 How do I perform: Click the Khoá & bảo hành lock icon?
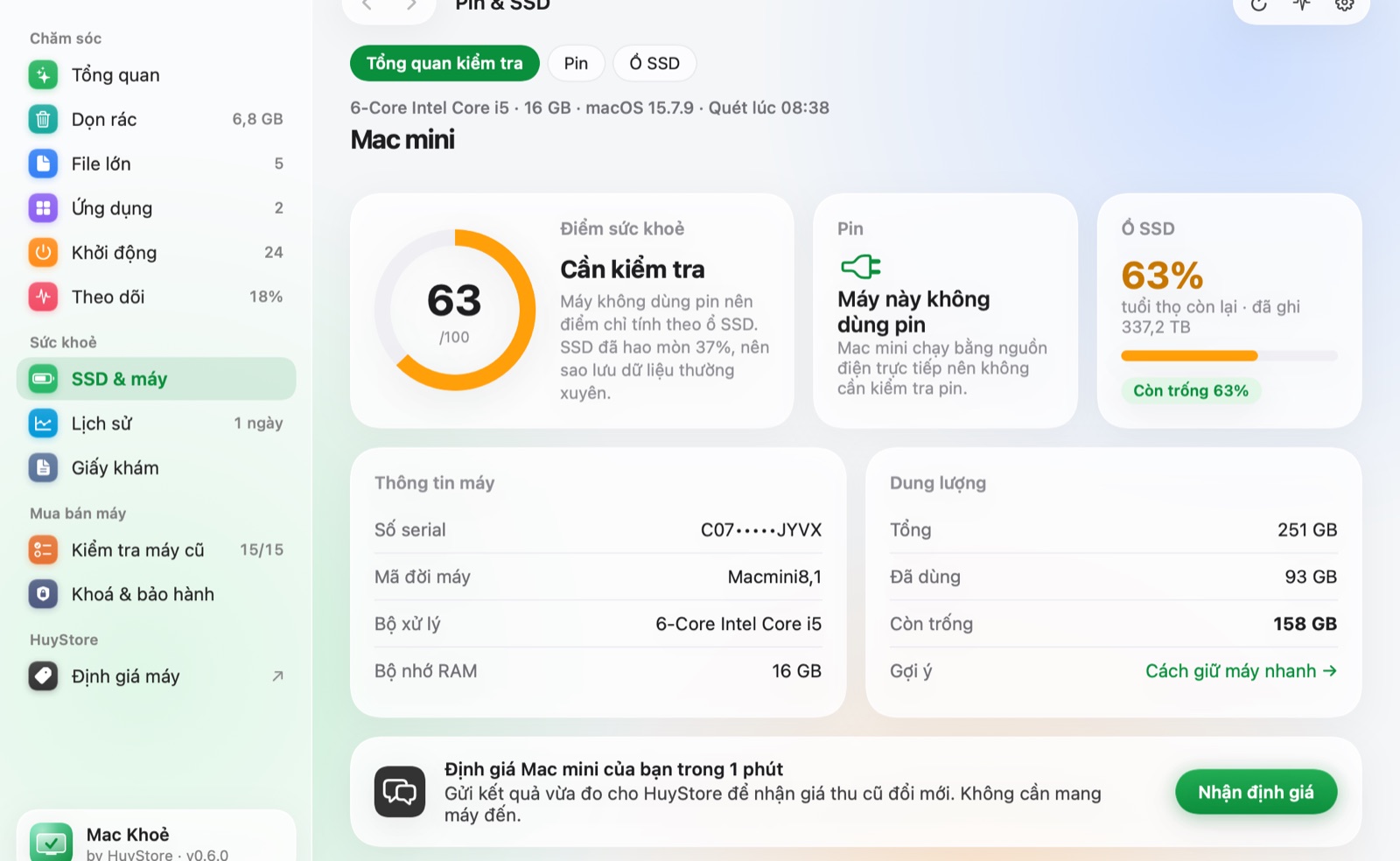(43, 594)
